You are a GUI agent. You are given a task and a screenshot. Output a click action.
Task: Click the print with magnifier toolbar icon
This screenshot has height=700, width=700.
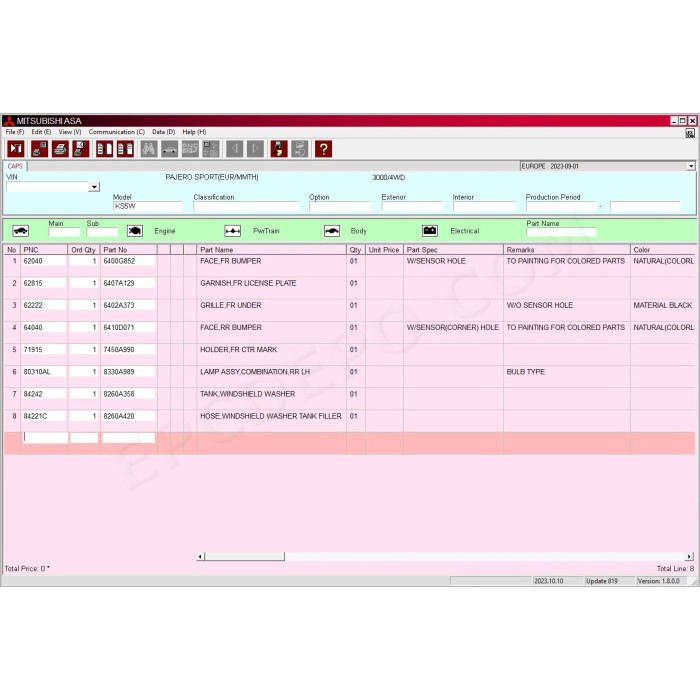[81, 149]
